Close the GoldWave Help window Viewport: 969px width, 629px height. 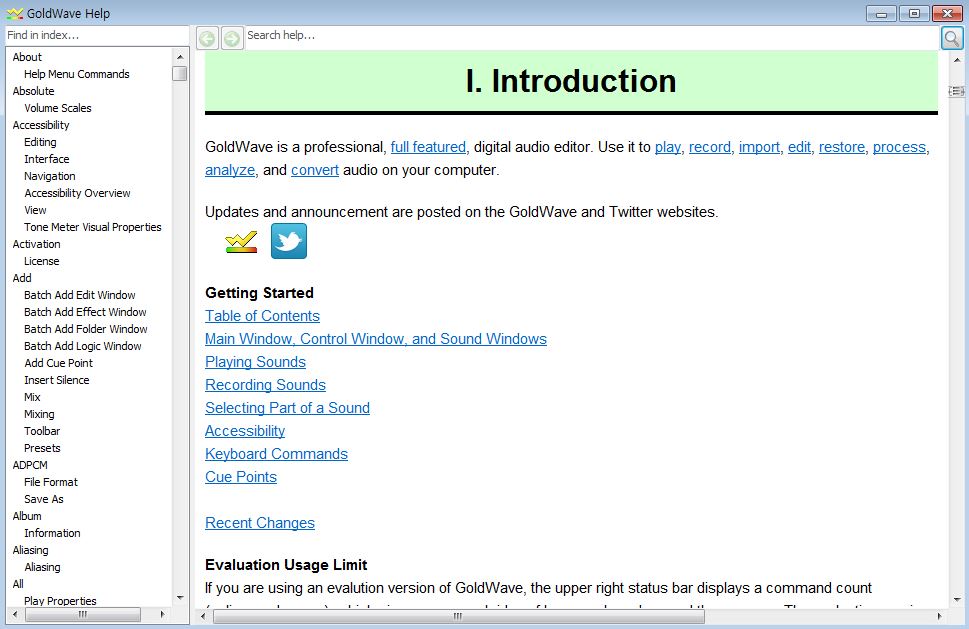(x=947, y=13)
